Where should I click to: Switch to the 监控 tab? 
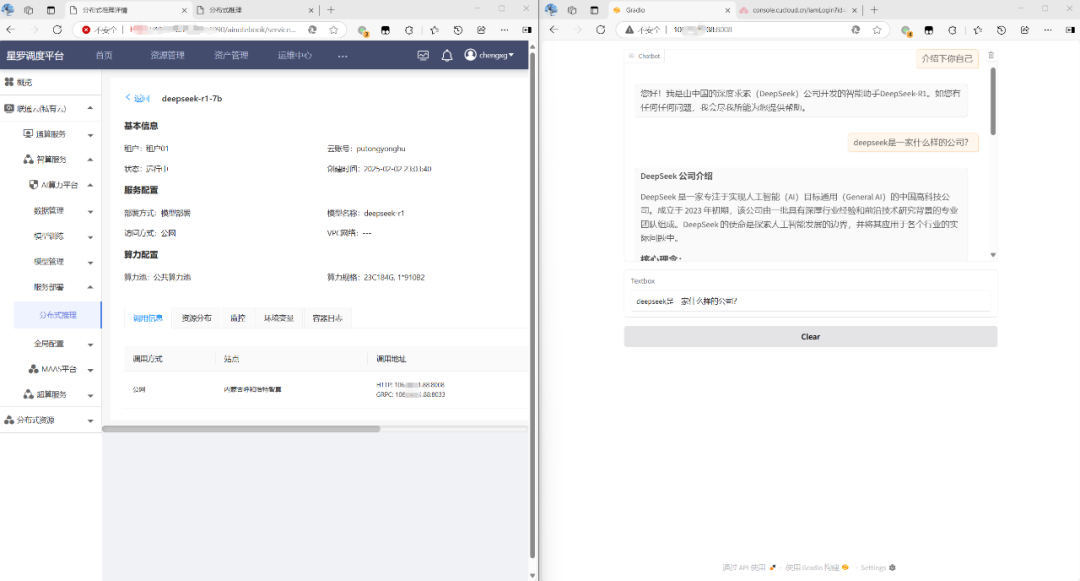[x=238, y=318]
